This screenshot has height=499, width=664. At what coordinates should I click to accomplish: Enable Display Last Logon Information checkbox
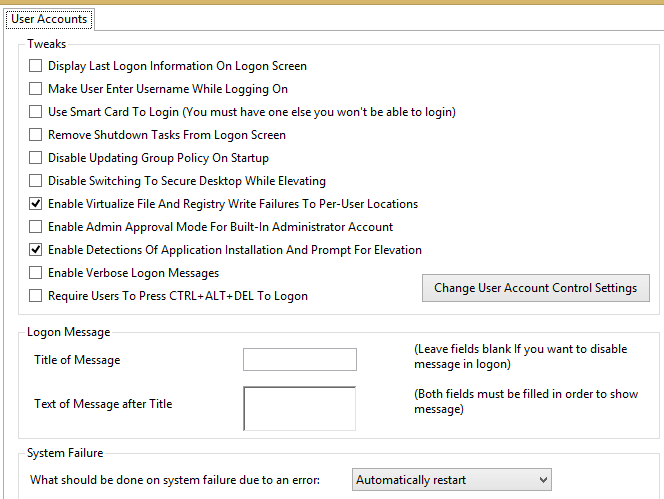click(36, 66)
